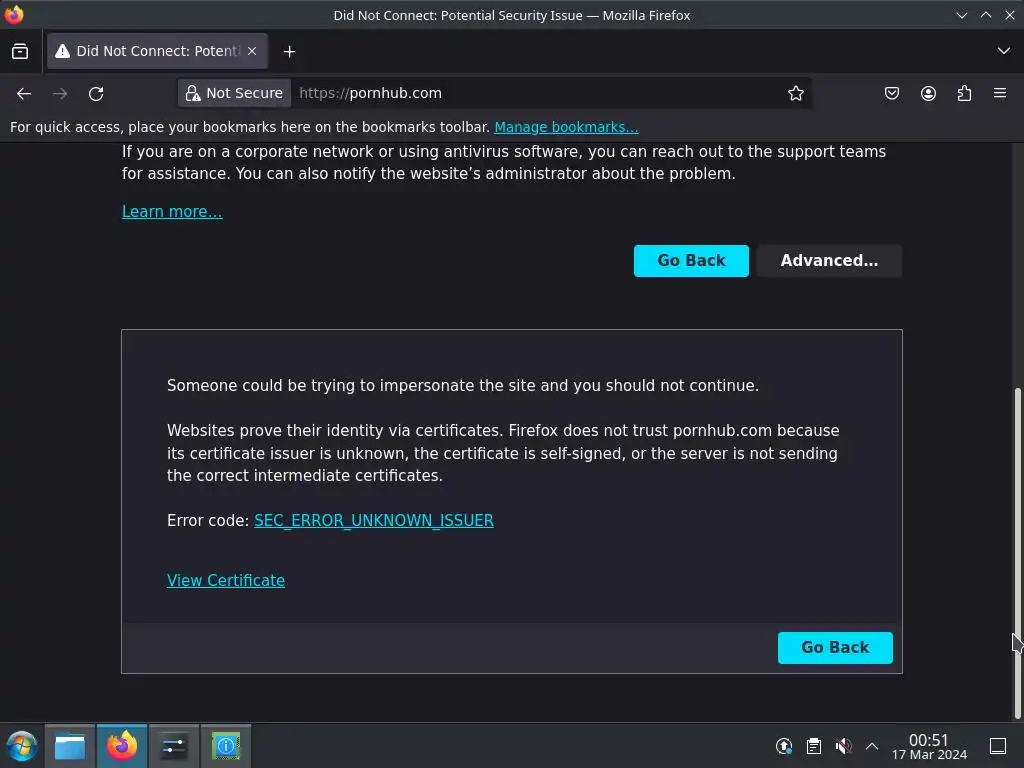The height and width of the screenshot is (768, 1024).
Task: Open Firefox account icon
Action: 928,93
